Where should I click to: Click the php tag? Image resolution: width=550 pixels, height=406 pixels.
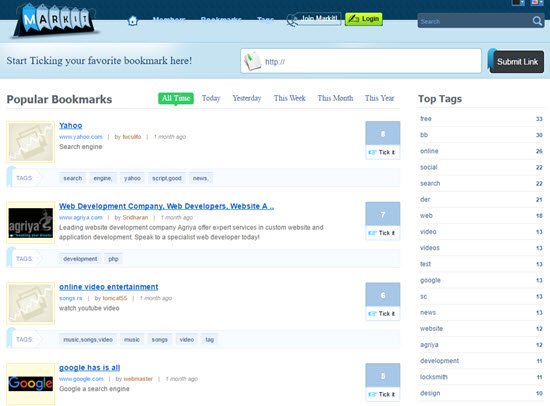113,259
